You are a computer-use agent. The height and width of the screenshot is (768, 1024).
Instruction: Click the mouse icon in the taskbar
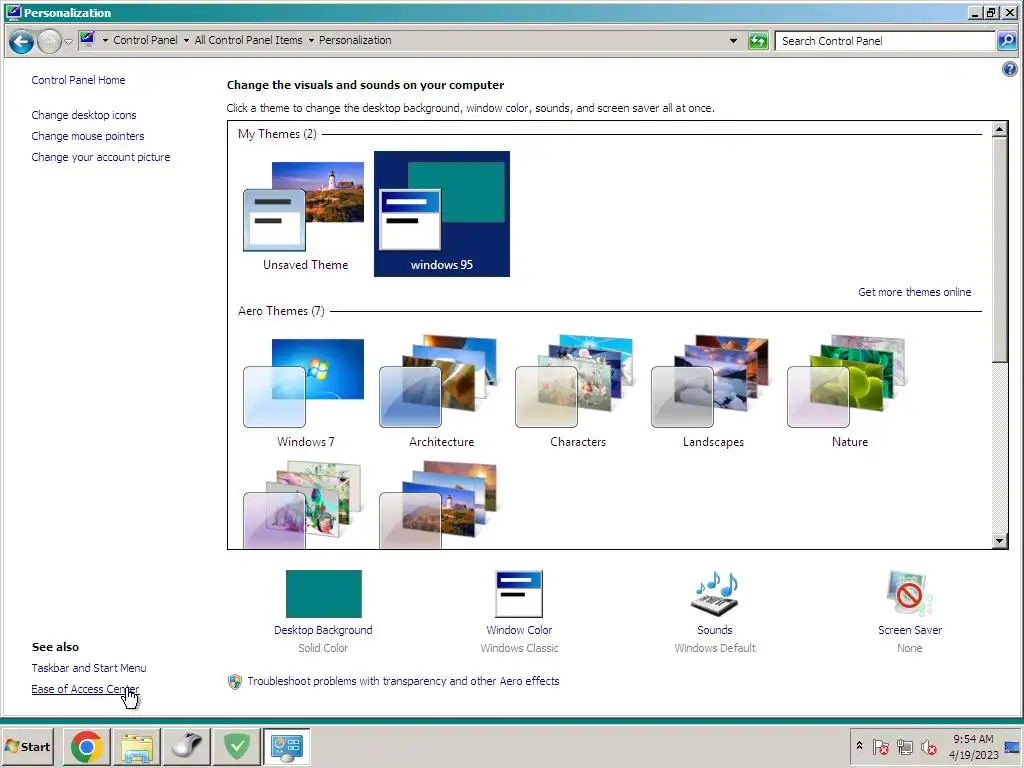187,746
